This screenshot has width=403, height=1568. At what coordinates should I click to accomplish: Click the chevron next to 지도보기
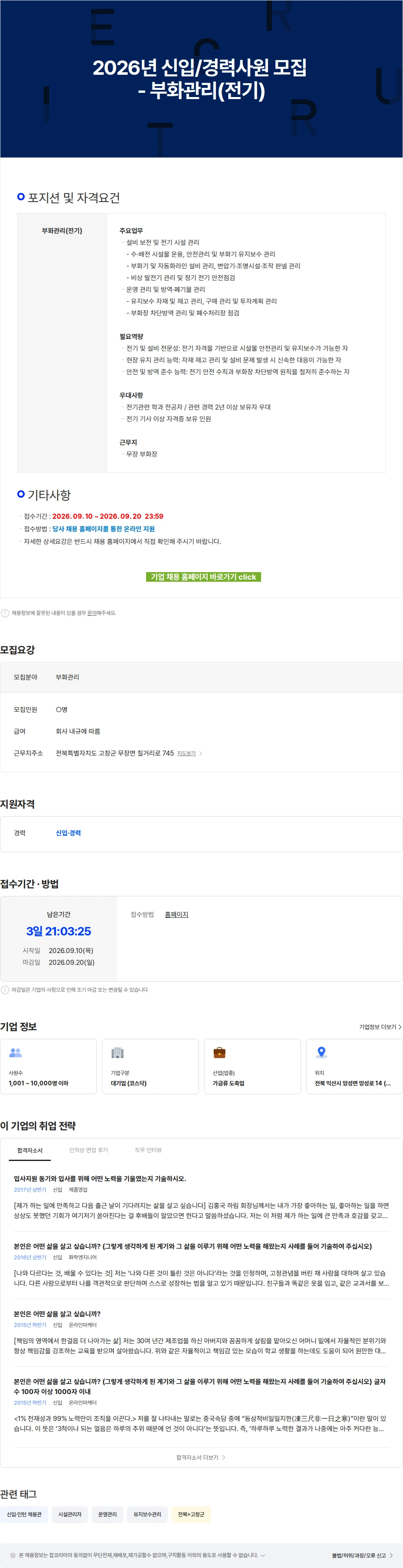201,754
